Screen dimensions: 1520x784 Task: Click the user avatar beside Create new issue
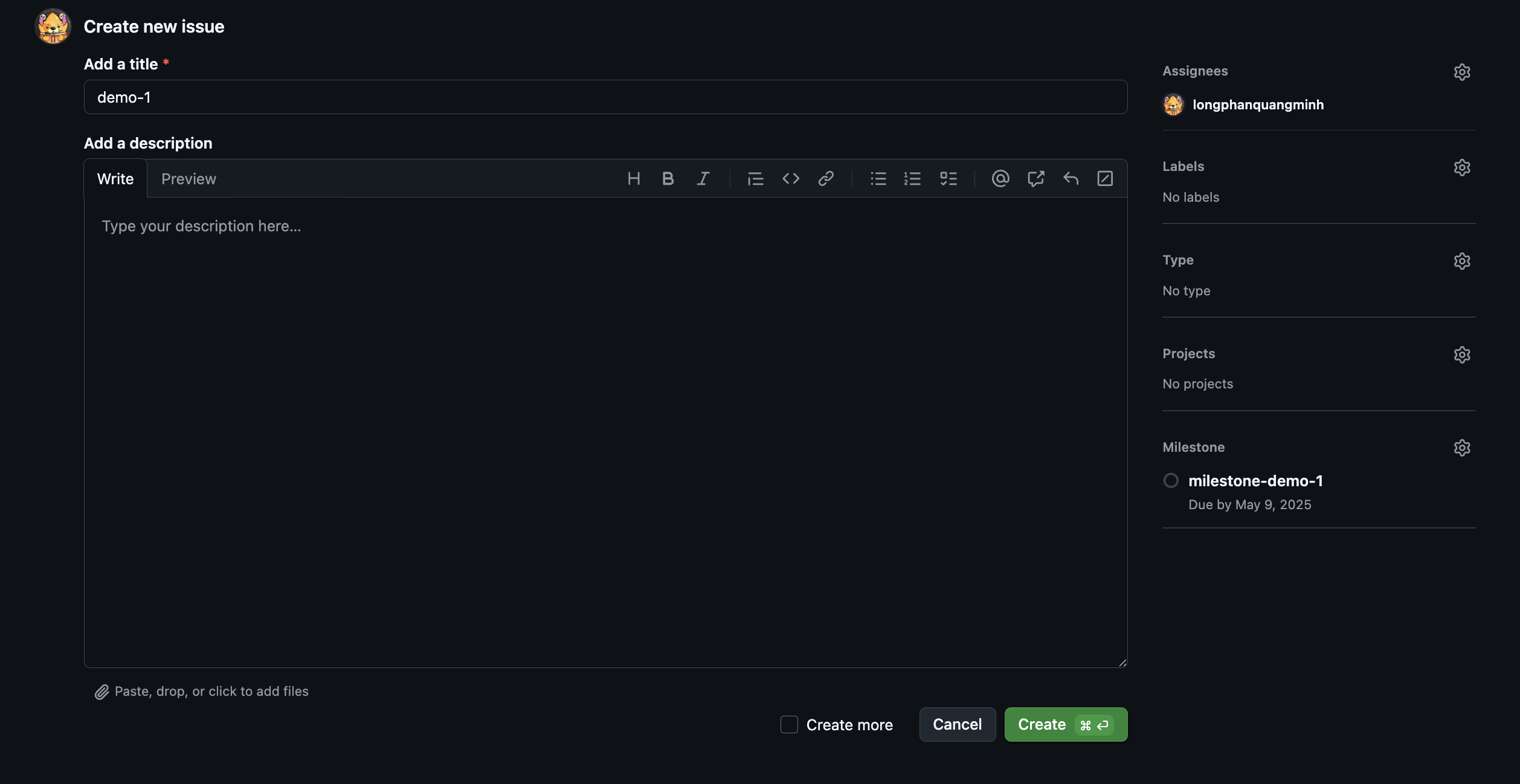53,26
